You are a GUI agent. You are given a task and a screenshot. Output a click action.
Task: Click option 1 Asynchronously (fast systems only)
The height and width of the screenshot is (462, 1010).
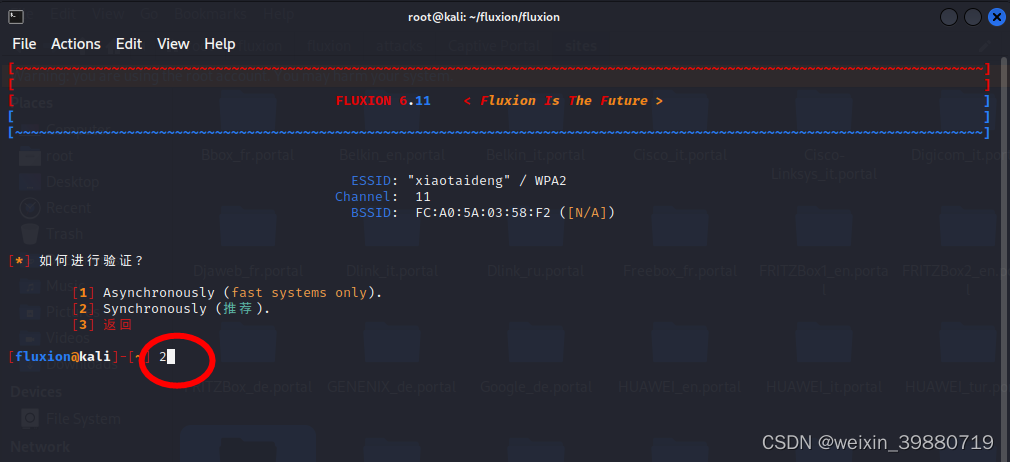227,293
